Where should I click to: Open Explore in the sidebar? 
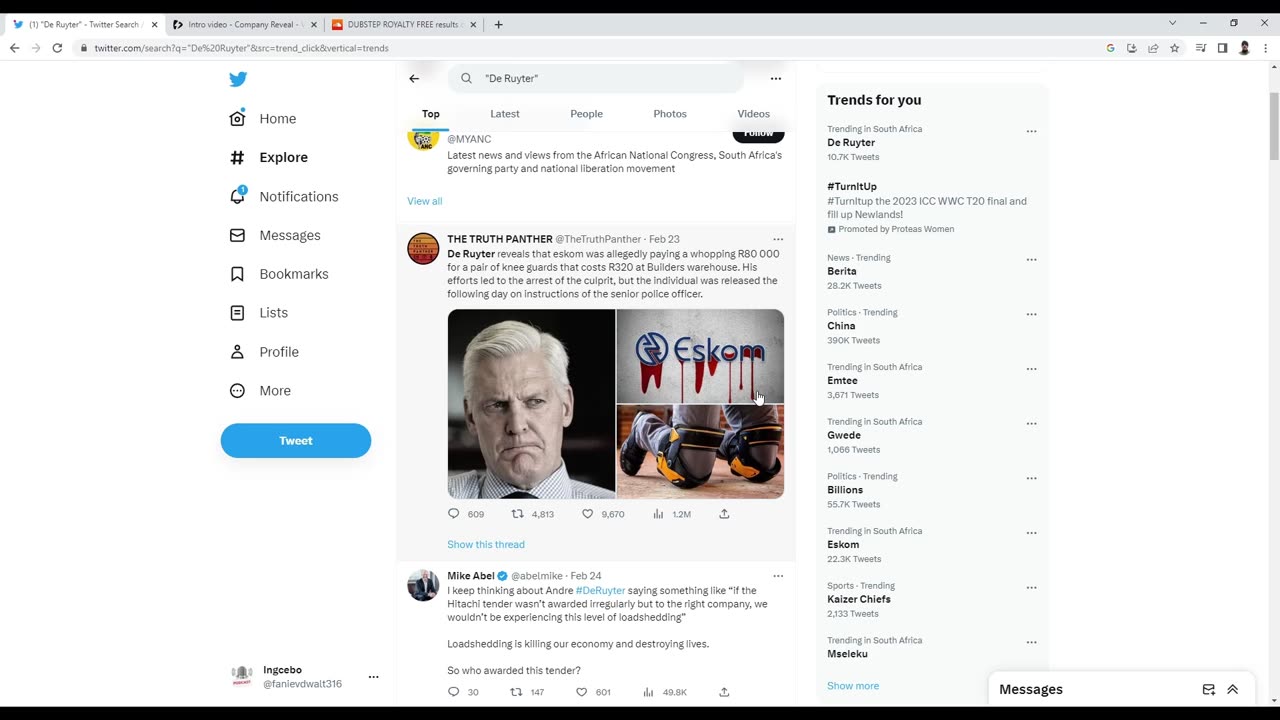pyautogui.click(x=269, y=157)
